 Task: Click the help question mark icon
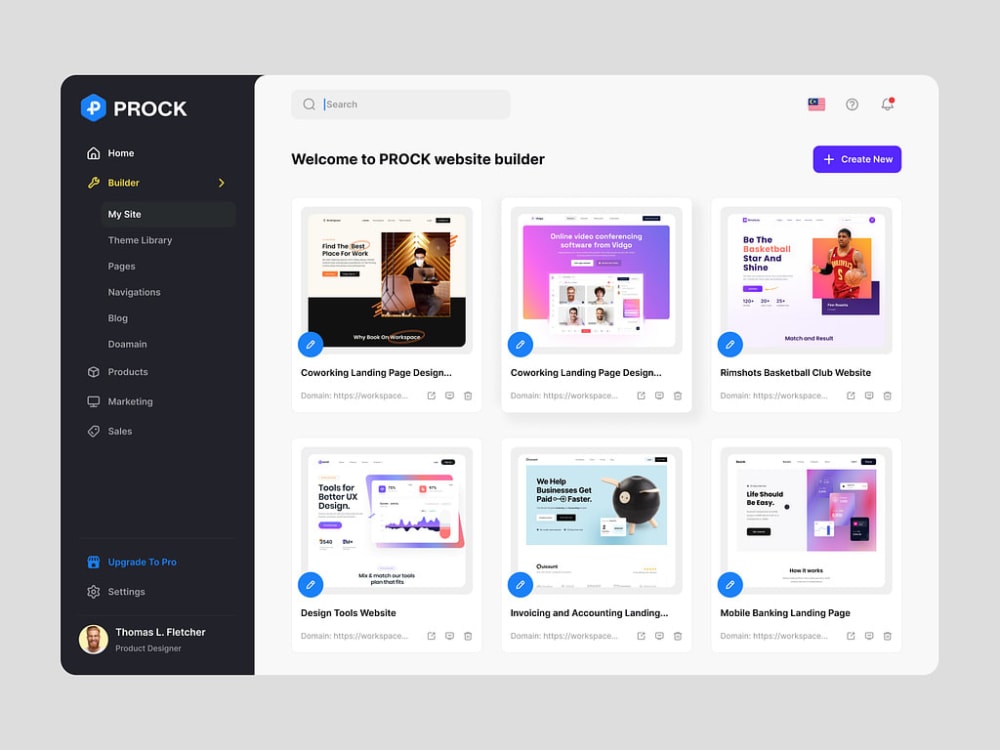point(851,104)
